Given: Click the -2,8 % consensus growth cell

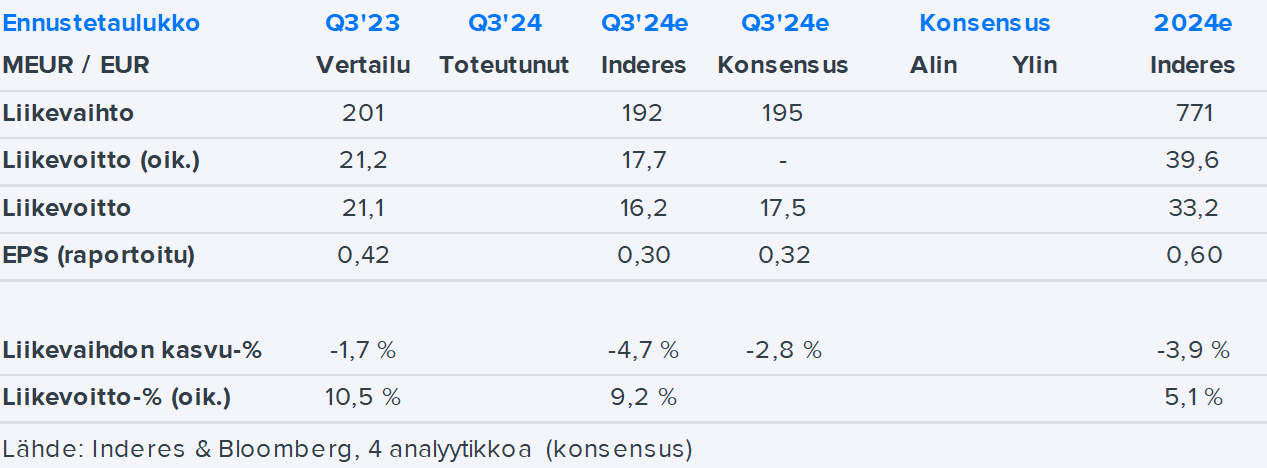Looking at the screenshot, I should tap(783, 350).
